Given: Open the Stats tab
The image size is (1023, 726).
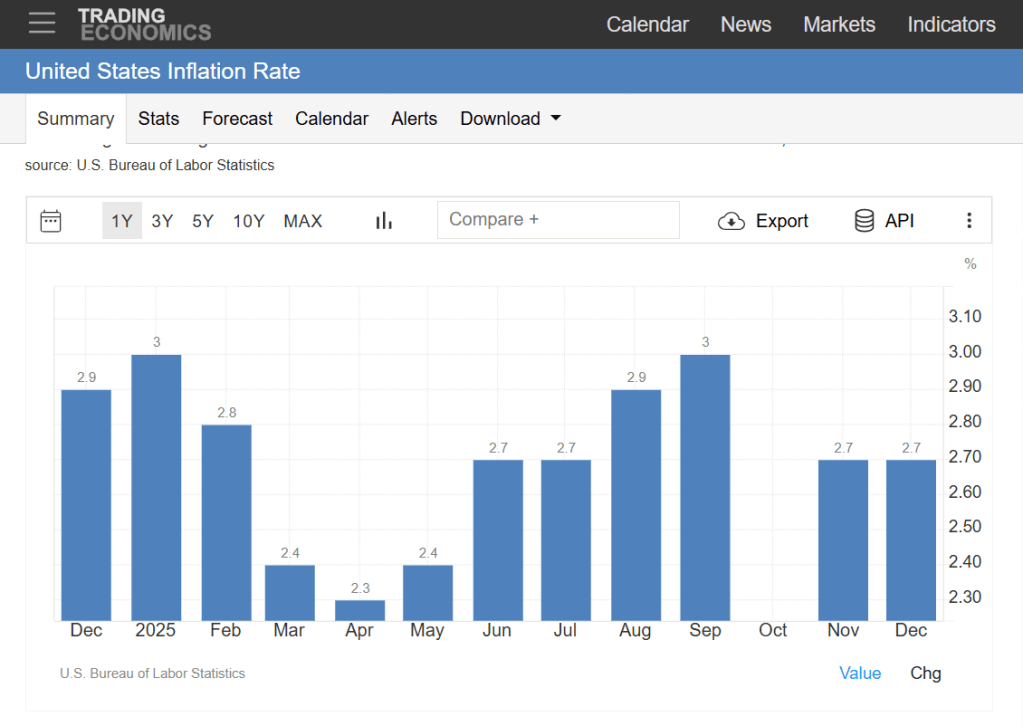Looking at the screenshot, I should point(159,119).
